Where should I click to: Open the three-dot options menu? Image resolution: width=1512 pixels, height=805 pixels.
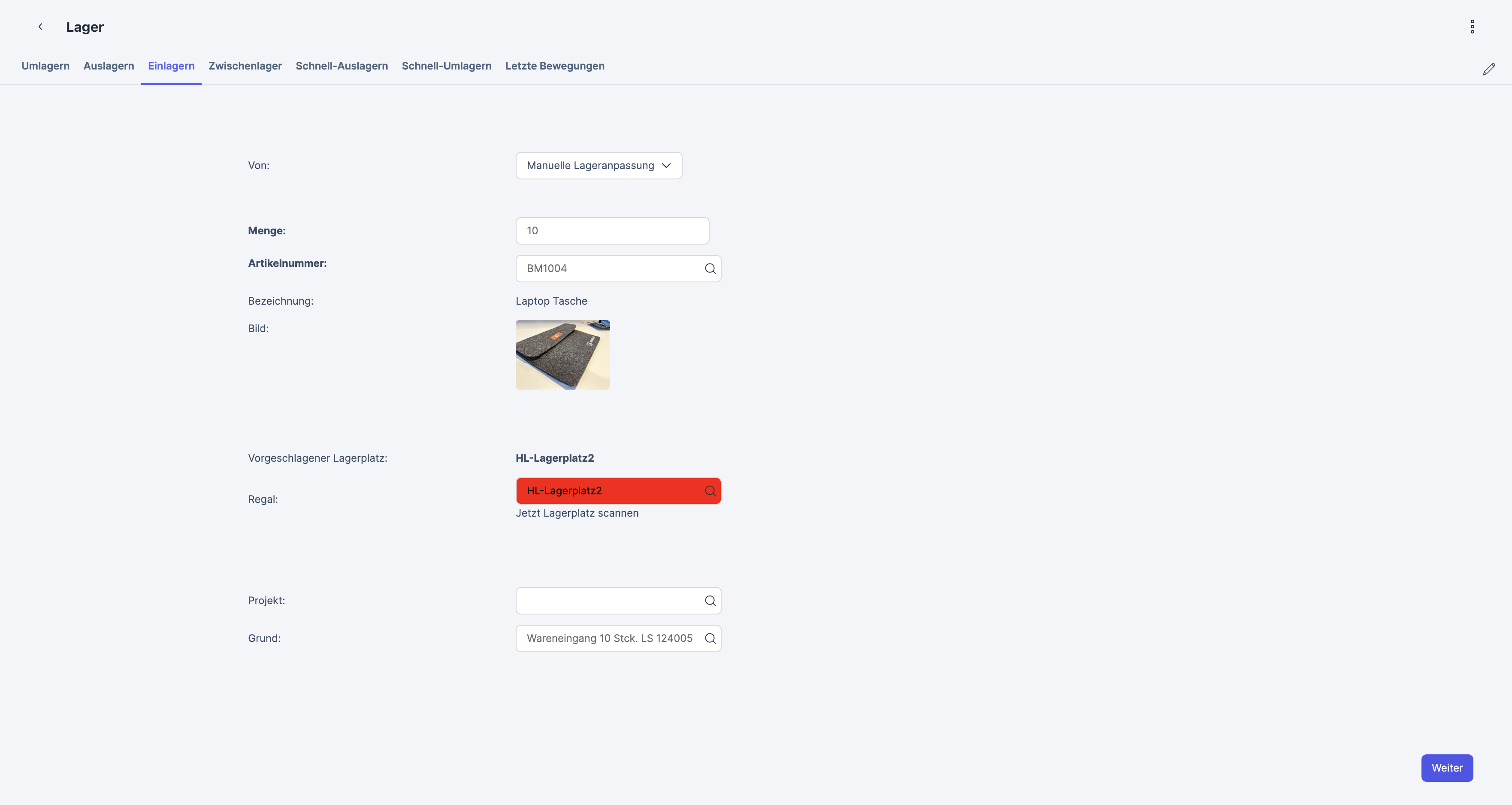[x=1472, y=27]
